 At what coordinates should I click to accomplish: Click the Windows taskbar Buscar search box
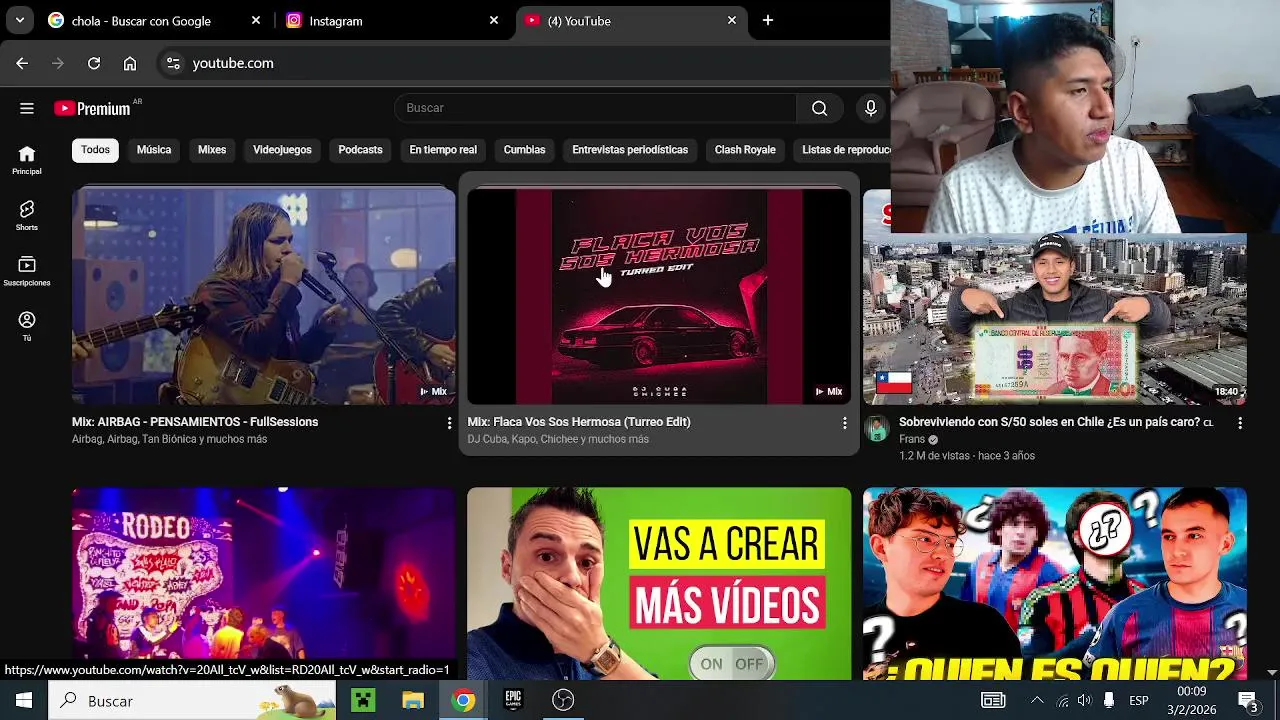(193, 700)
